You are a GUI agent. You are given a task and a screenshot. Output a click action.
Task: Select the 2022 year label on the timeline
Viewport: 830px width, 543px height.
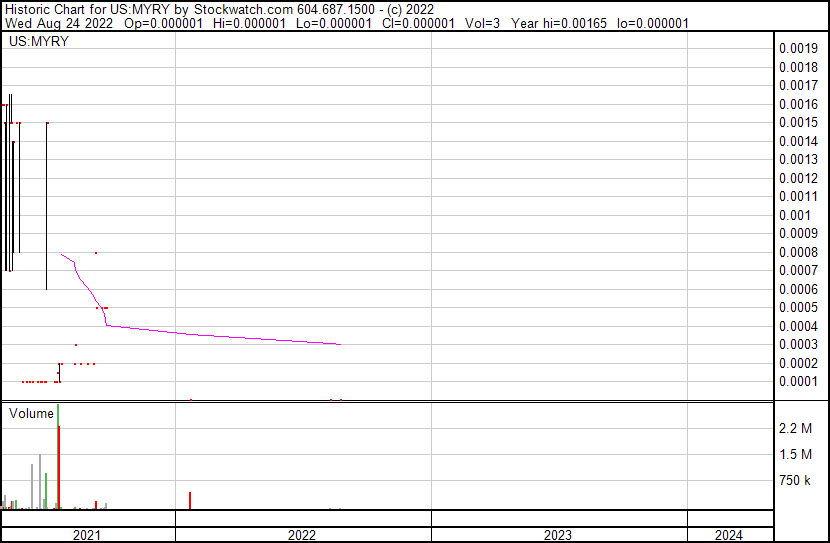302,535
